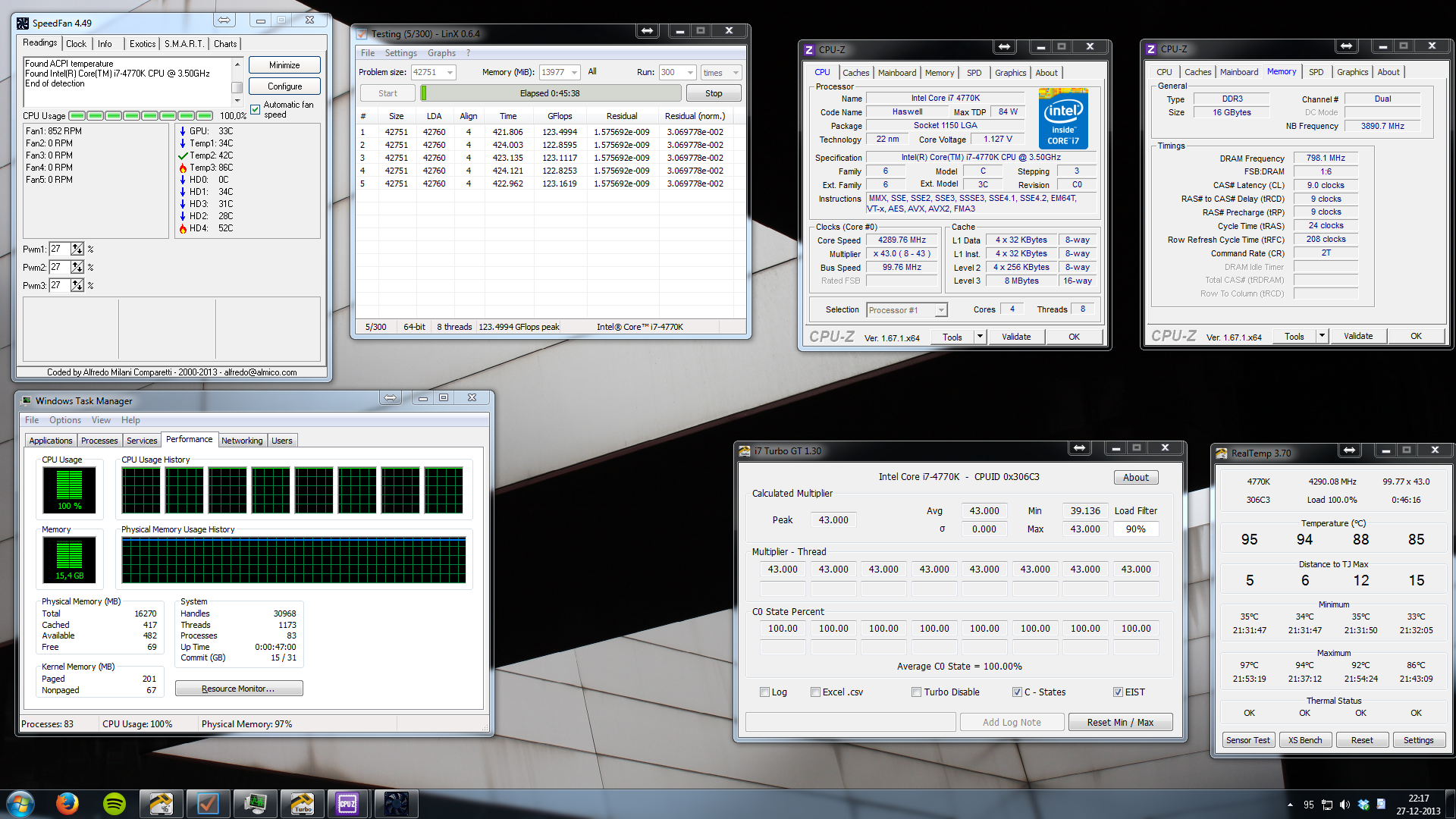Uncheck the EIST checkbox
This screenshot has width=1456, height=819.
pyautogui.click(x=1118, y=692)
